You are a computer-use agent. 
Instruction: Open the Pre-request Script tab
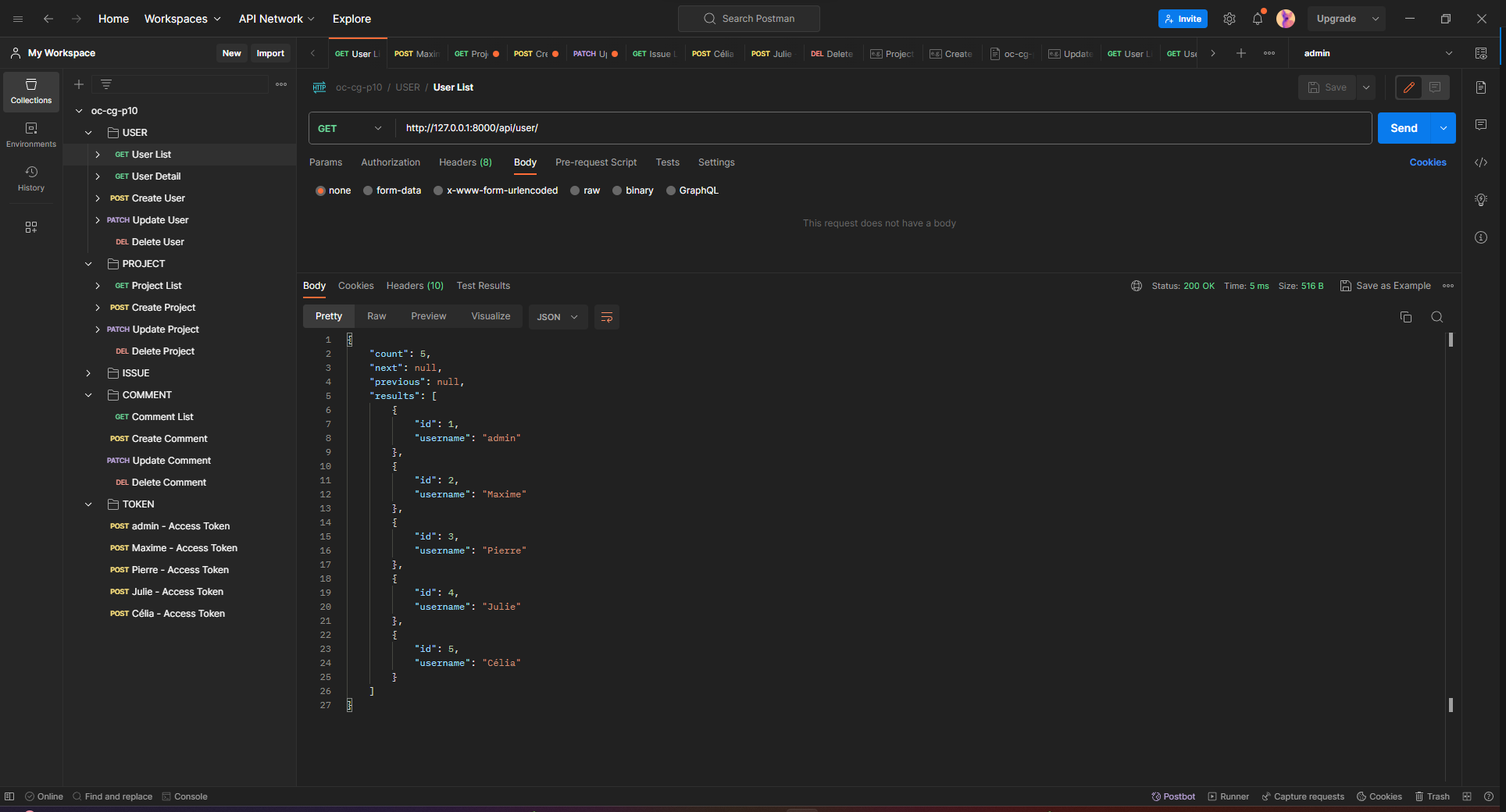(x=596, y=162)
